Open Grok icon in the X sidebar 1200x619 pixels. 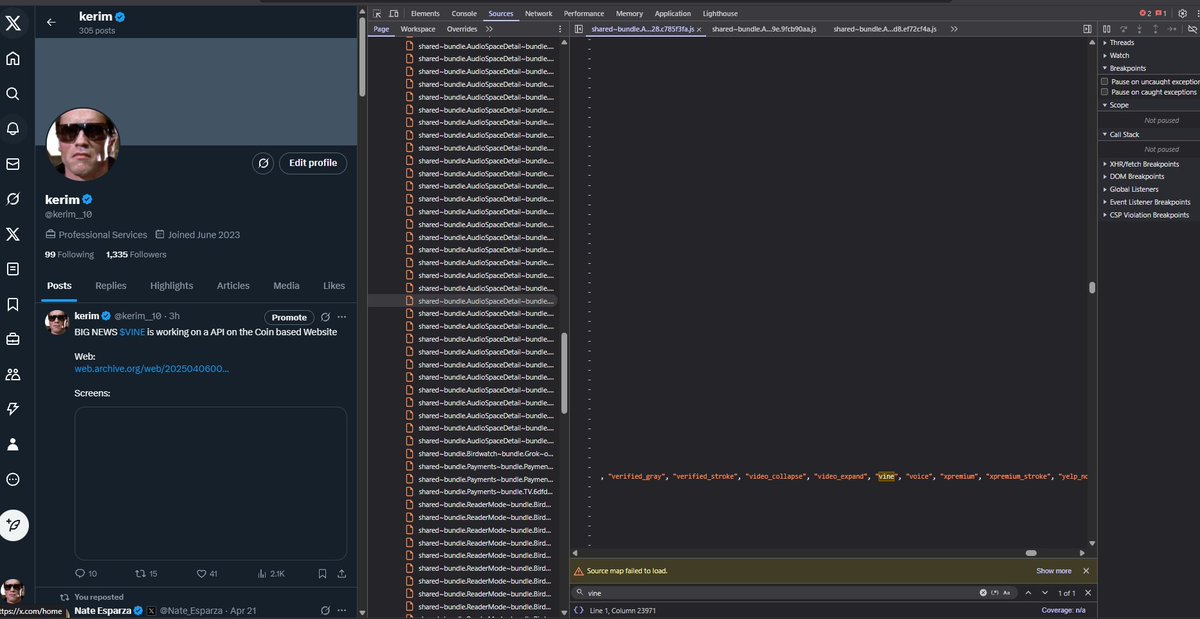[13, 199]
